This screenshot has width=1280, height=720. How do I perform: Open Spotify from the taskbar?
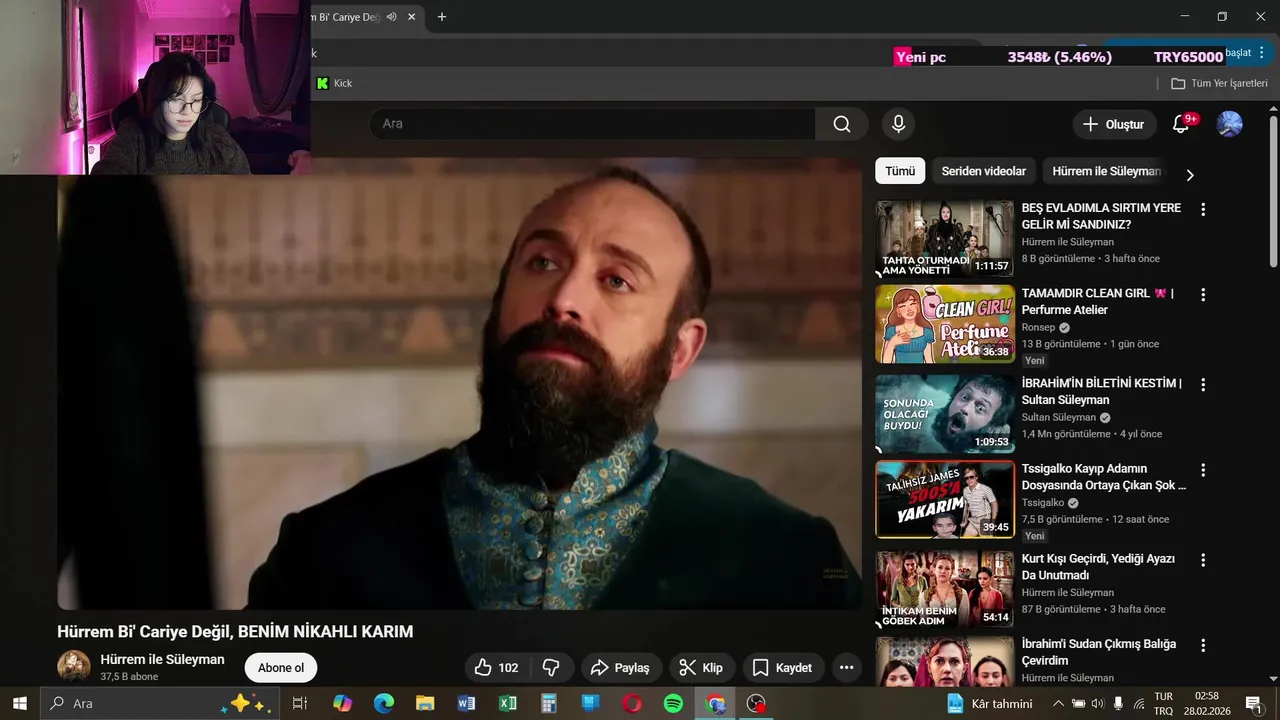[673, 703]
